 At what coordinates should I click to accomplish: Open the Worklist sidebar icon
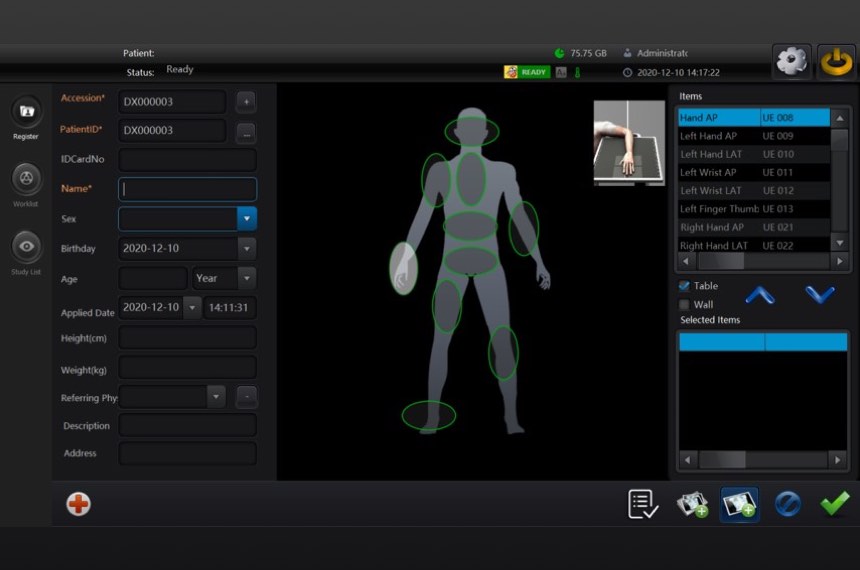click(26, 177)
